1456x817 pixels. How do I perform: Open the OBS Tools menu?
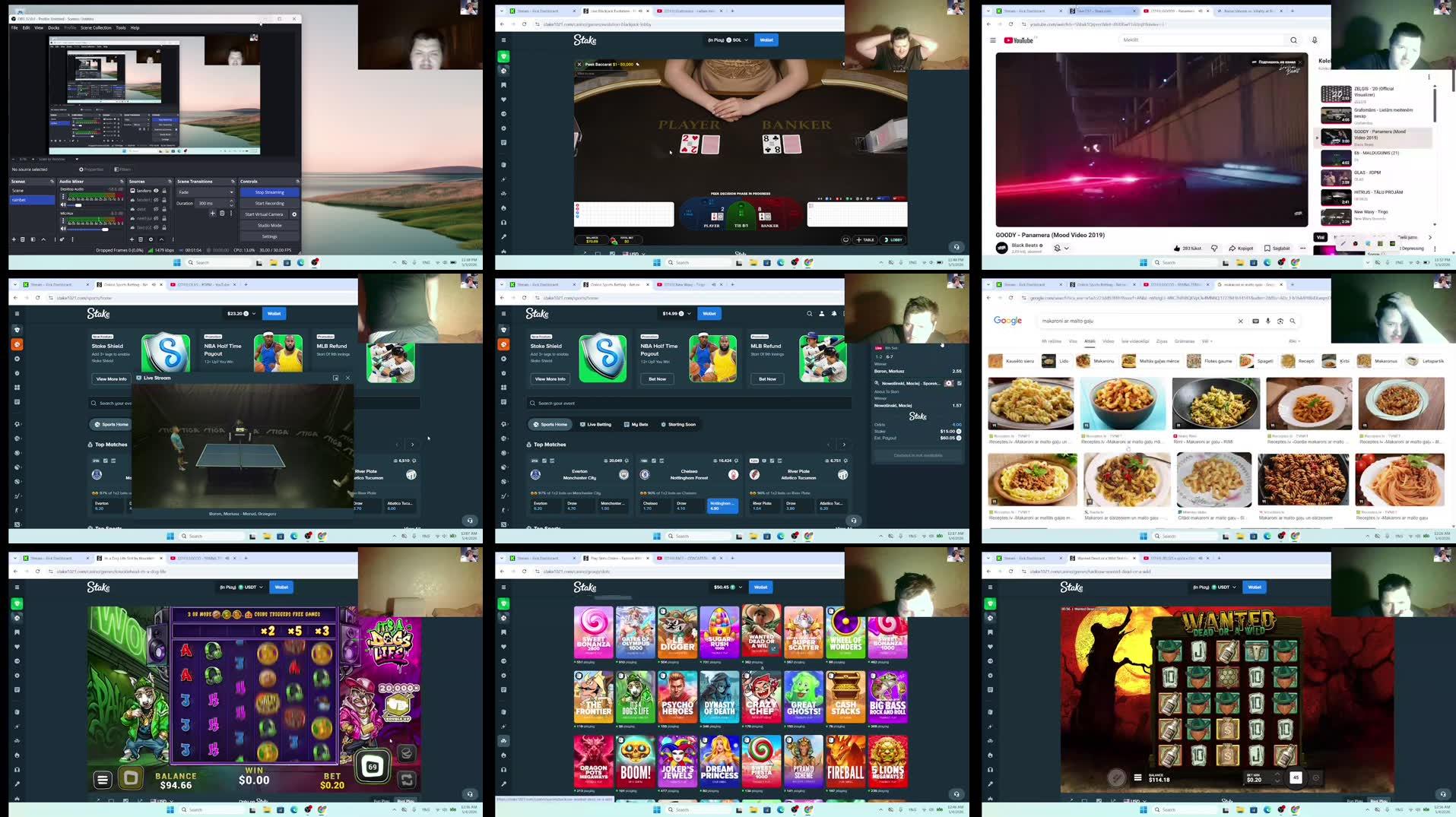(x=121, y=27)
